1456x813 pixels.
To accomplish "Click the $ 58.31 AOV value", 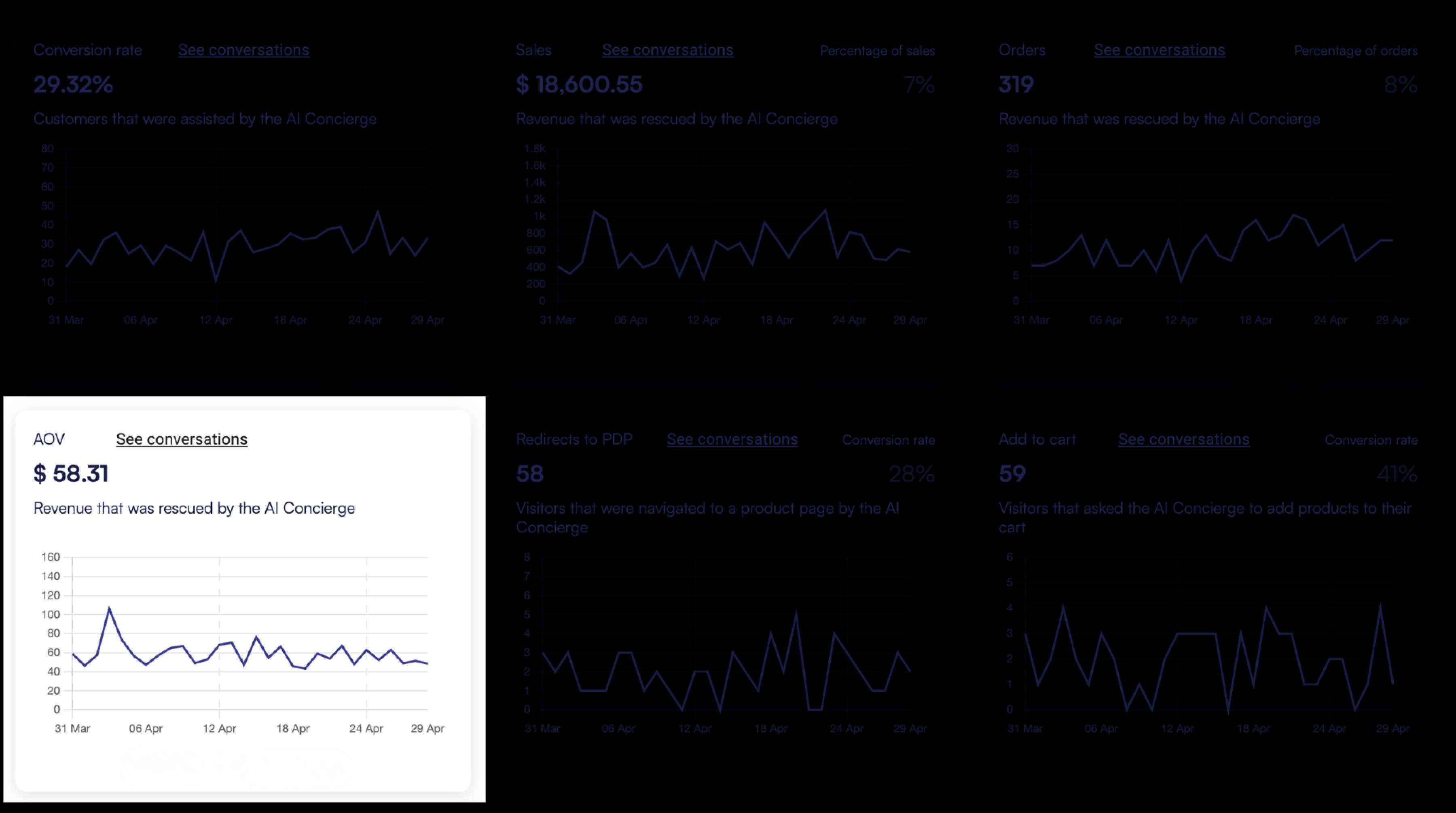I will (71, 474).
